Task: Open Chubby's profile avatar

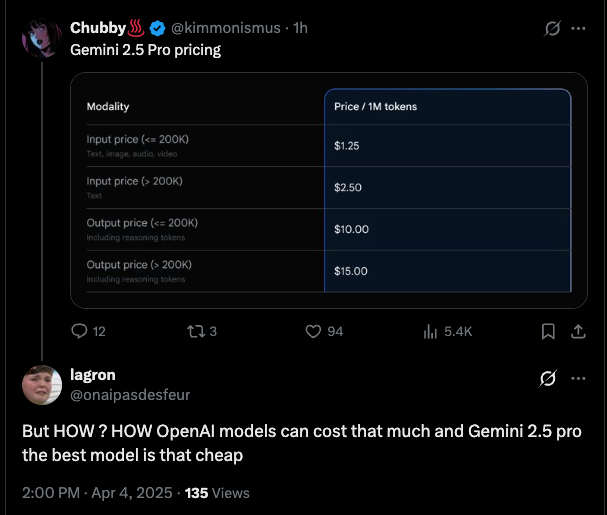Action: (x=42, y=38)
